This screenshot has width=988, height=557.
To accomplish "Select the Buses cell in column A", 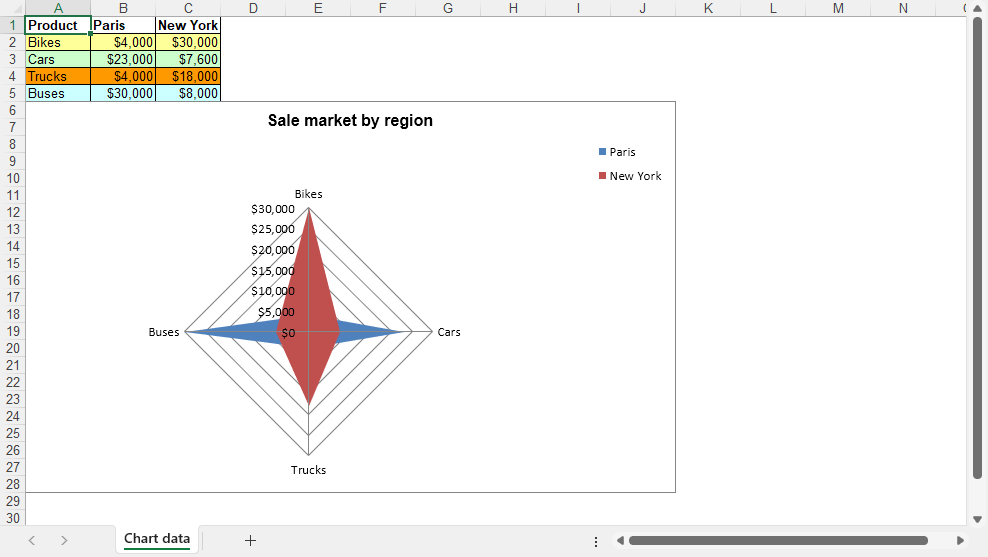I will [x=58, y=93].
